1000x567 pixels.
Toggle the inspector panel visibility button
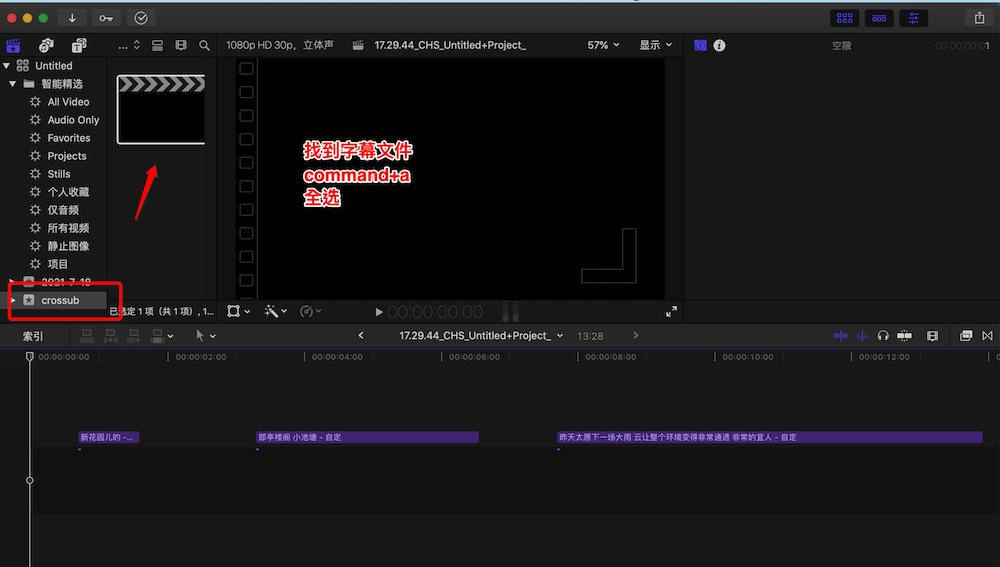[913, 17]
